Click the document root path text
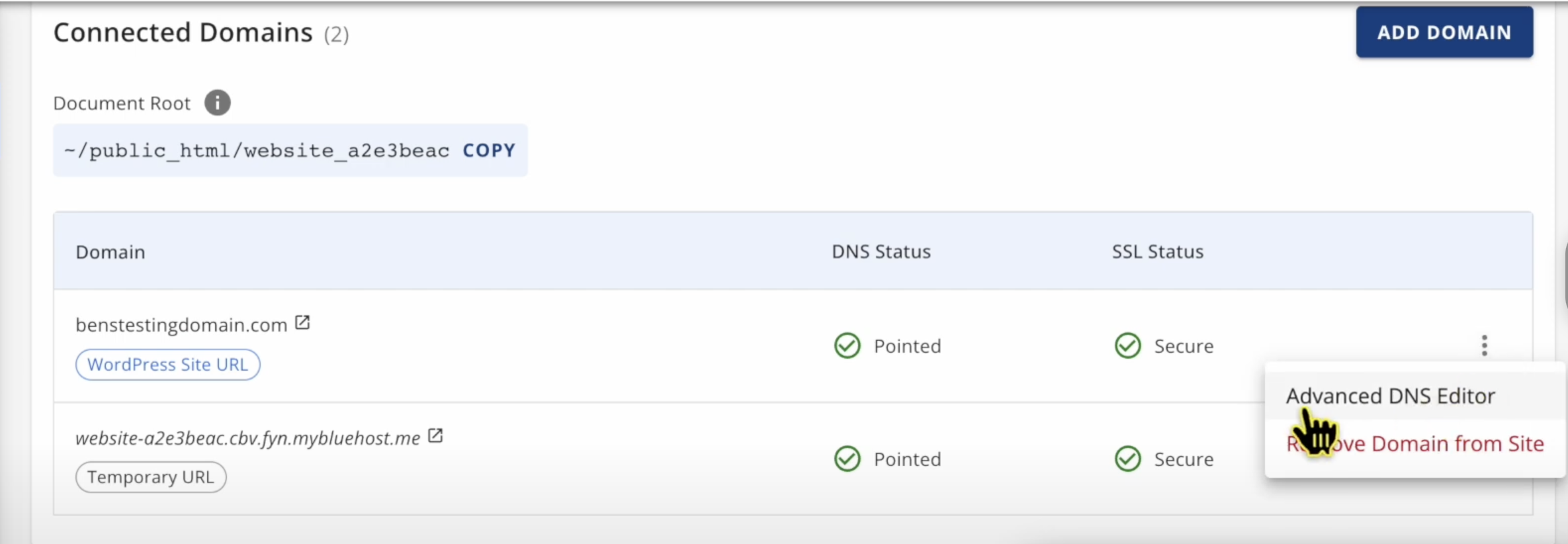This screenshot has width=1568, height=544. tap(257, 151)
